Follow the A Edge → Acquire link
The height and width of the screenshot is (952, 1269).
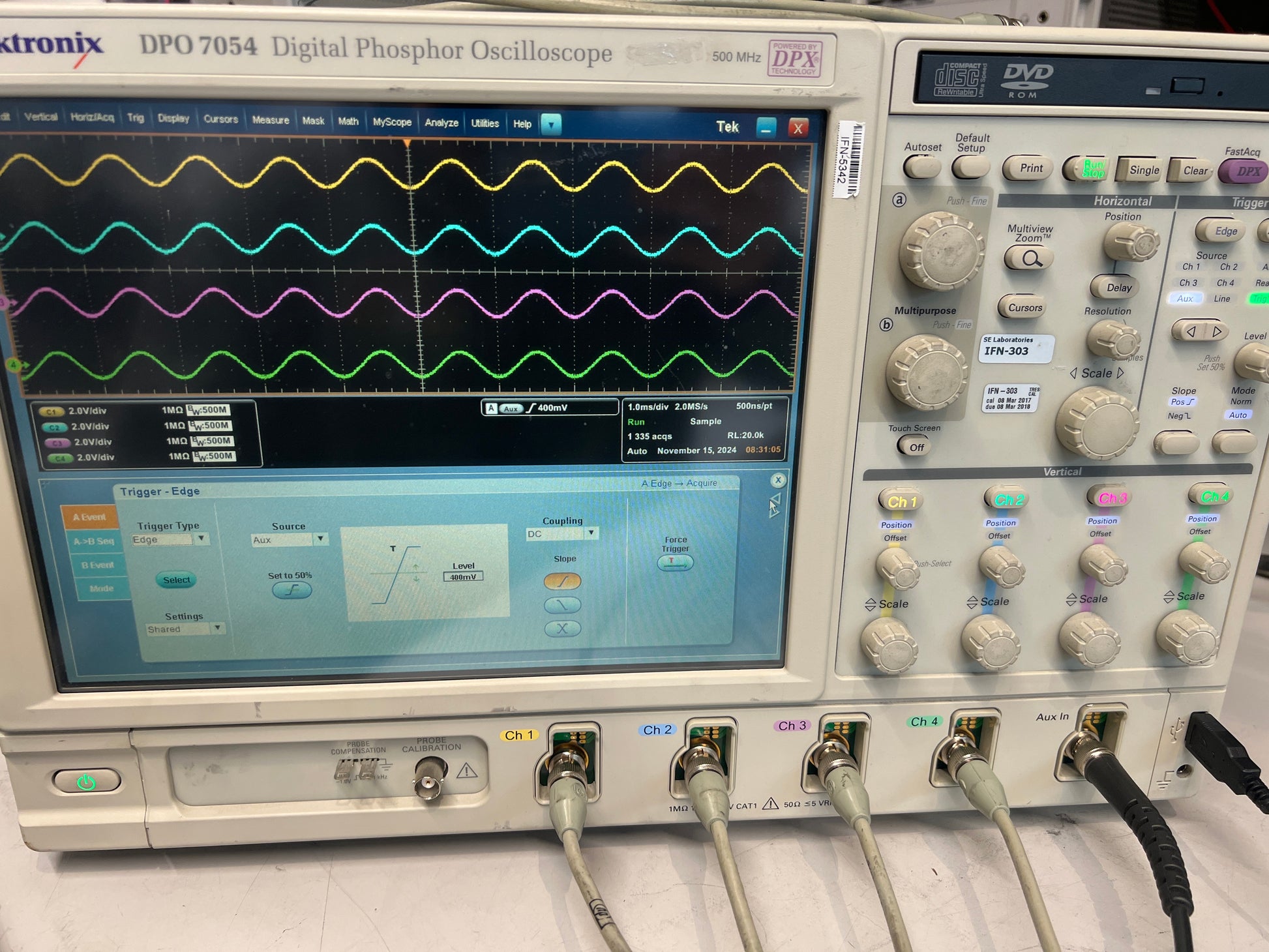[679, 483]
